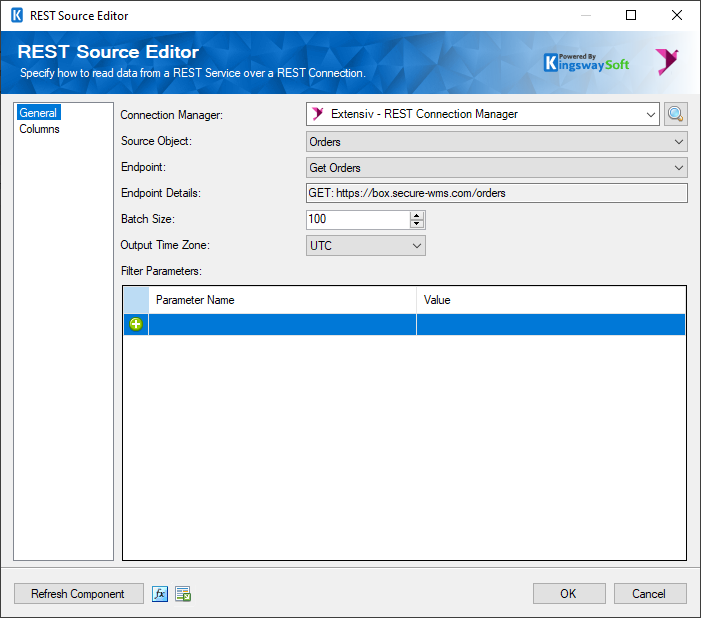Switch to the Columns page

(x=39, y=129)
